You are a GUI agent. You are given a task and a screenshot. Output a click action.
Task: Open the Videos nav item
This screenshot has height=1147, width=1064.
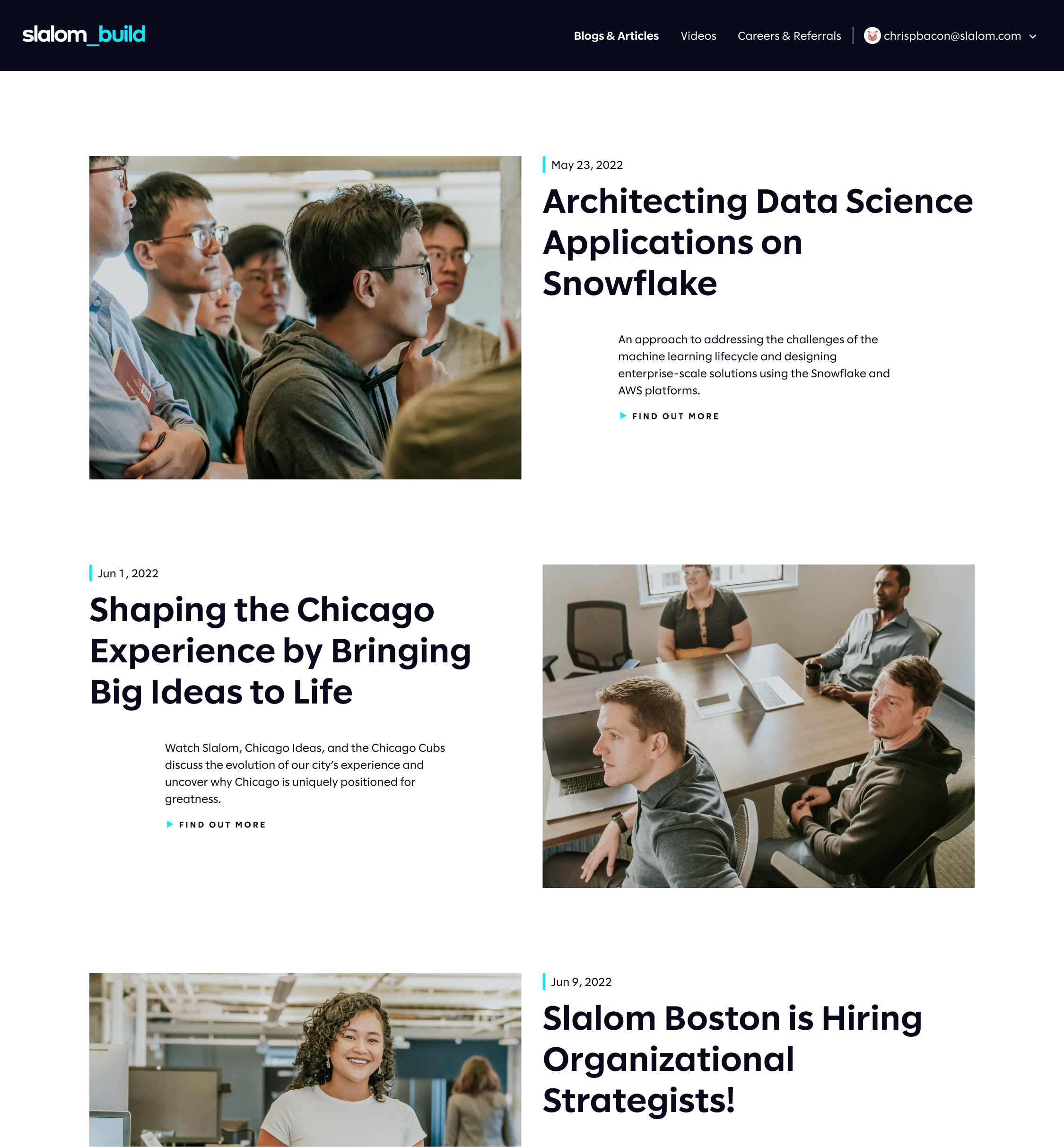698,35
